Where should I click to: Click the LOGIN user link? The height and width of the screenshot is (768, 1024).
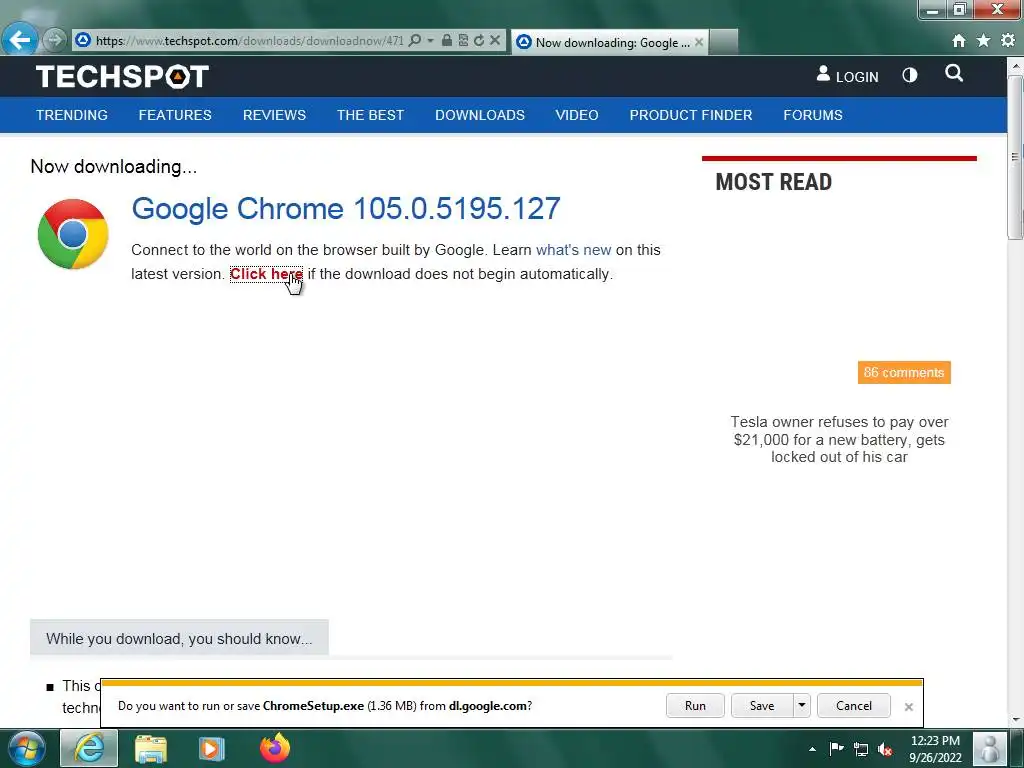coord(847,75)
